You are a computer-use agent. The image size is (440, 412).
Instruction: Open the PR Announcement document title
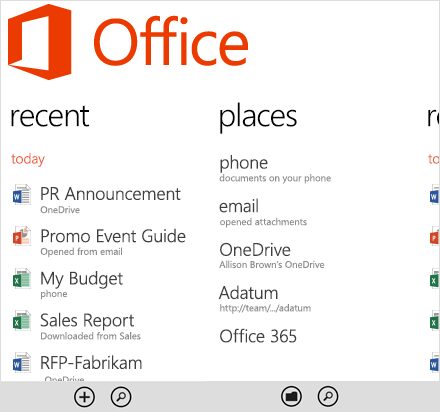pos(110,194)
